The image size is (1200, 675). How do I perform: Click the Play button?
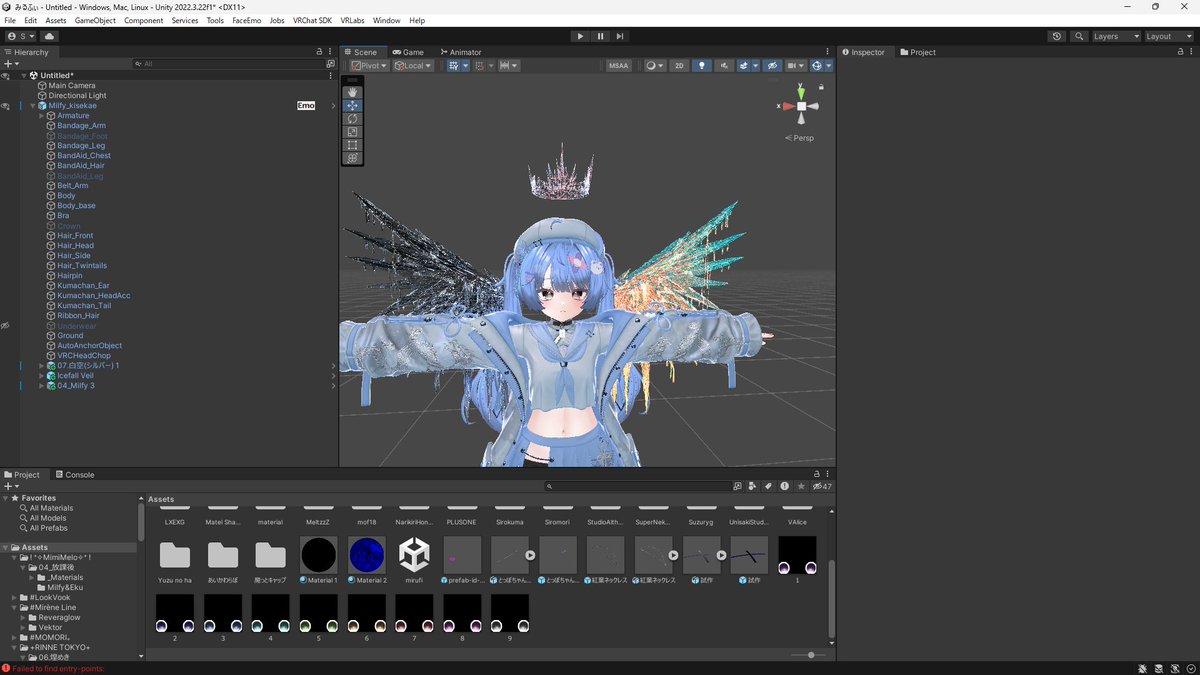[x=580, y=36]
